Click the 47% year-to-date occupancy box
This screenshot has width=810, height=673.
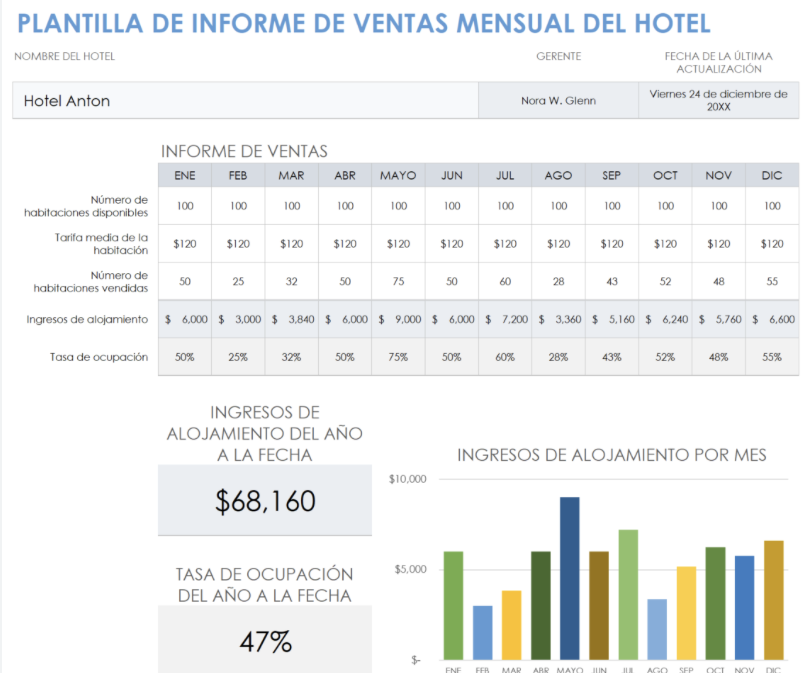(265, 641)
